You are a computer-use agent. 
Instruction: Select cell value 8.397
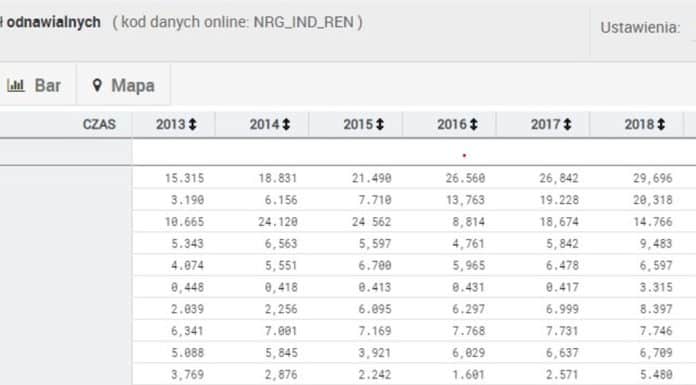[x=656, y=309]
